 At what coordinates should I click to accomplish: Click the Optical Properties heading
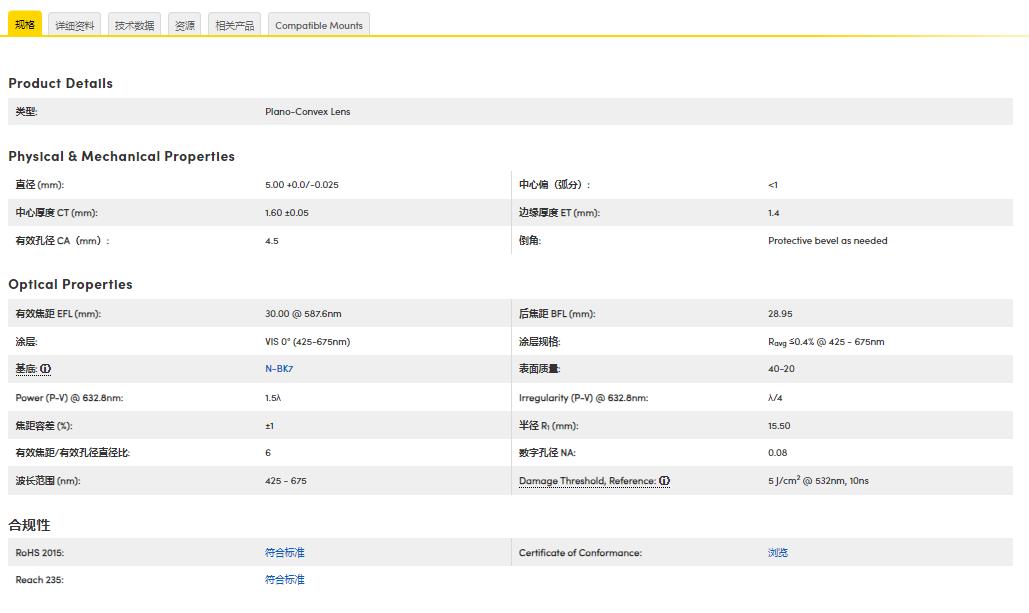70,284
